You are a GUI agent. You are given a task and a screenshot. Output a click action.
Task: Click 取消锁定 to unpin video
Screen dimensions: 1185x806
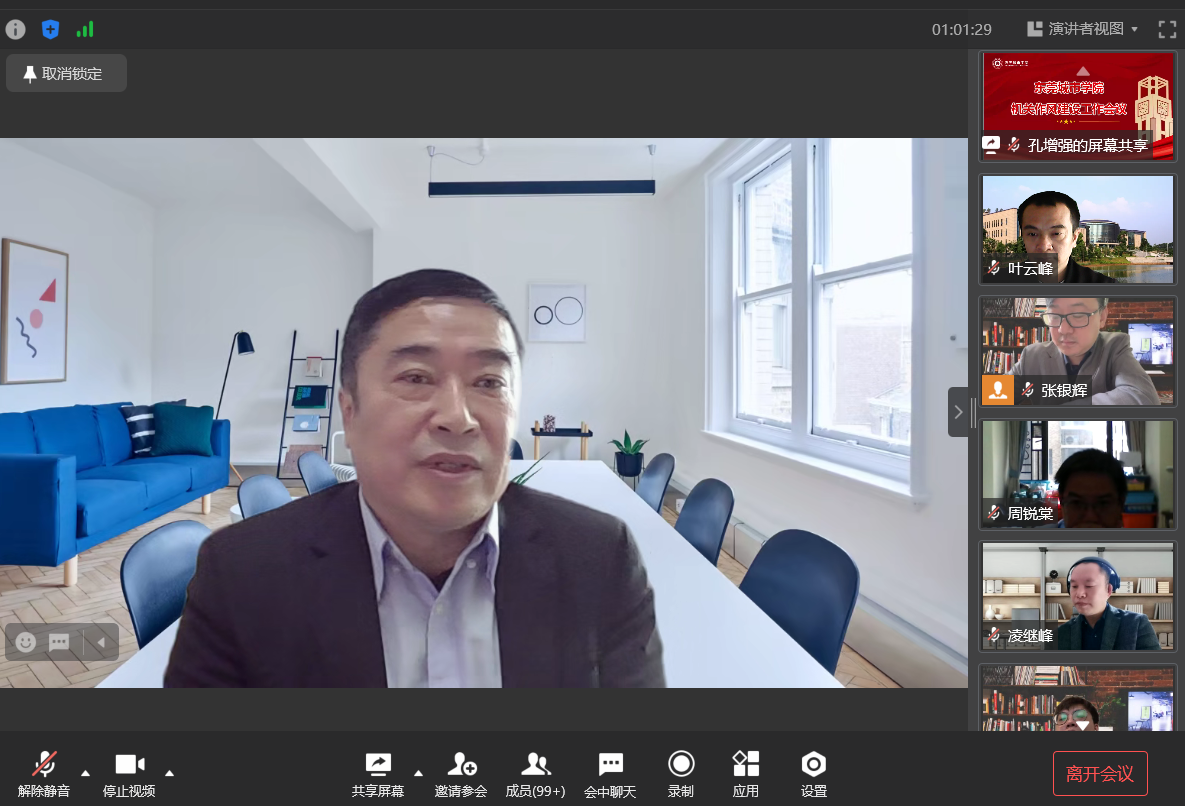click(66, 73)
